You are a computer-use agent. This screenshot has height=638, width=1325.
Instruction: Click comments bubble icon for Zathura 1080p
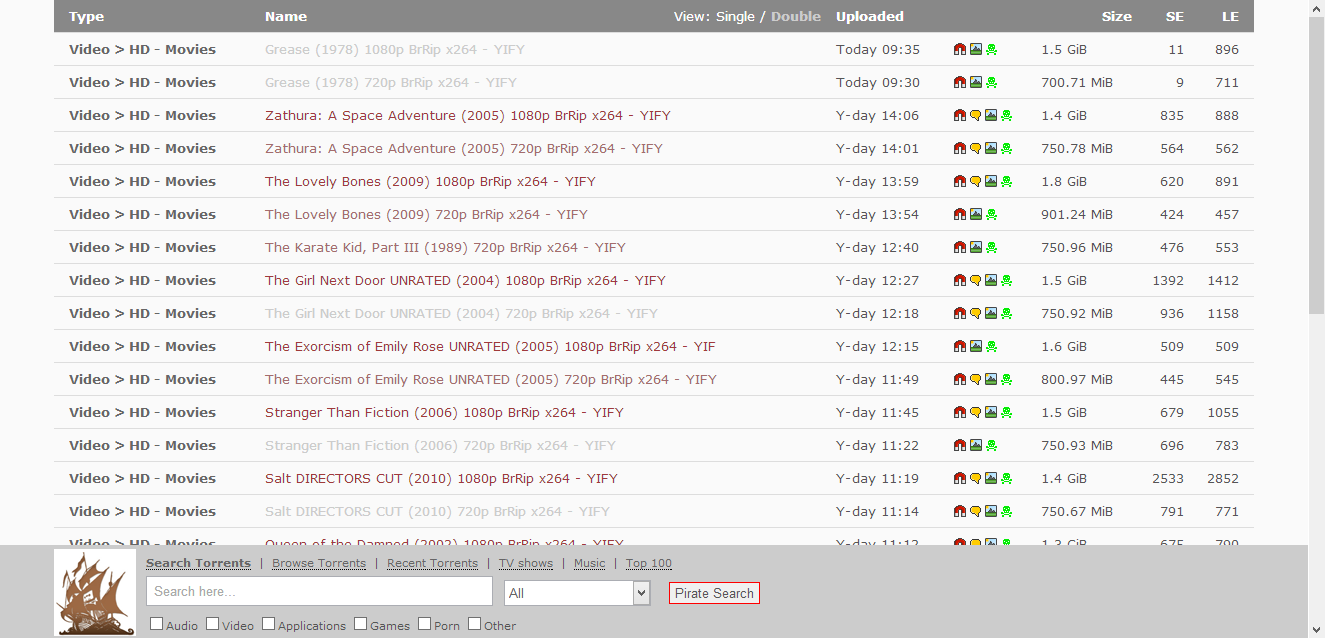click(x=975, y=115)
